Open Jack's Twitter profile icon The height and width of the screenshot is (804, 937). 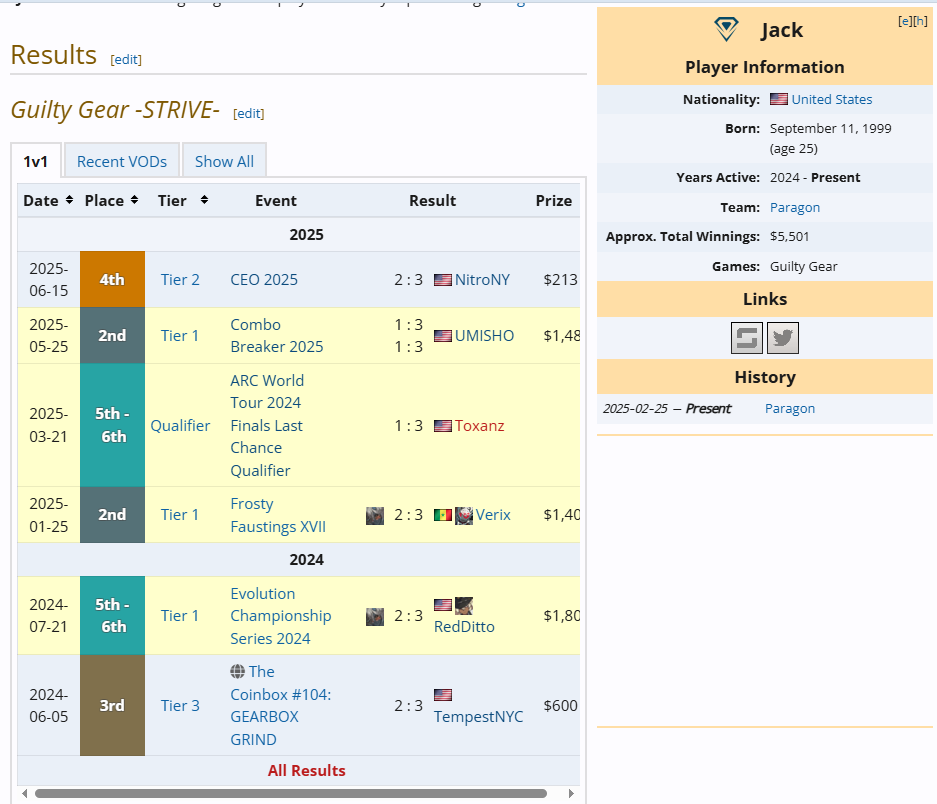pyautogui.click(x=783, y=338)
